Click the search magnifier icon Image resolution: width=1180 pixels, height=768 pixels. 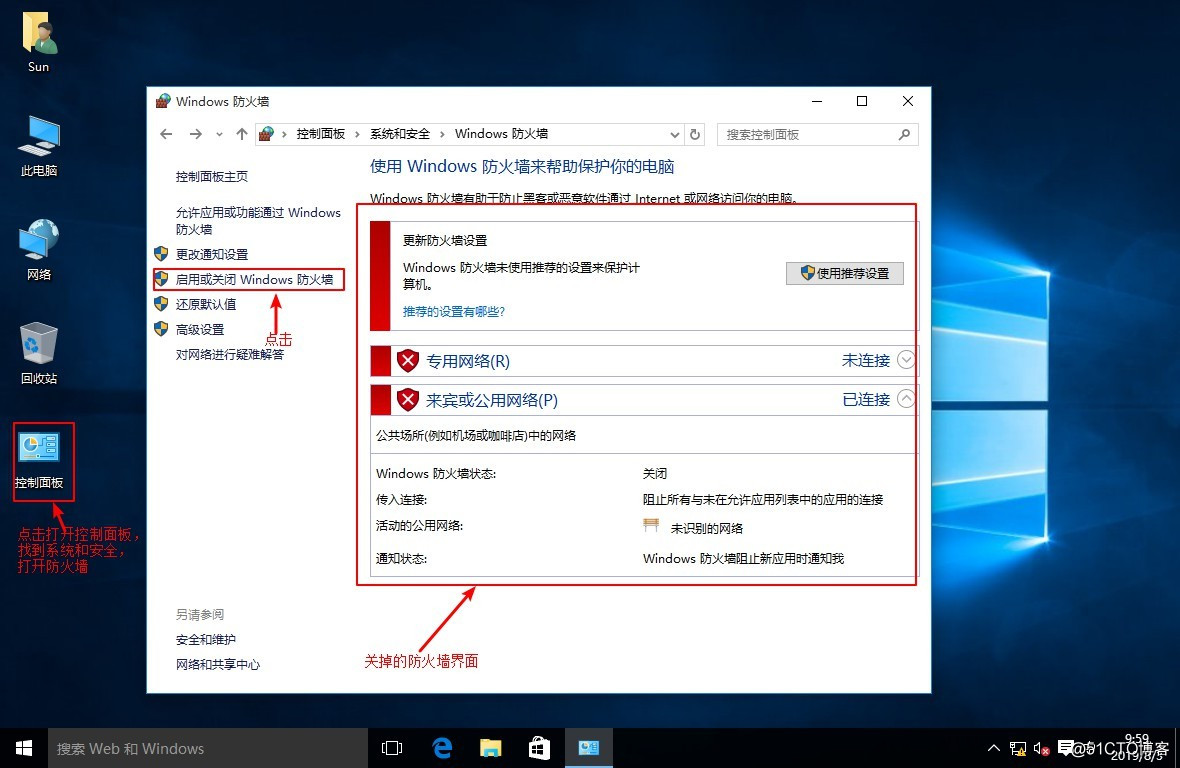coord(904,135)
